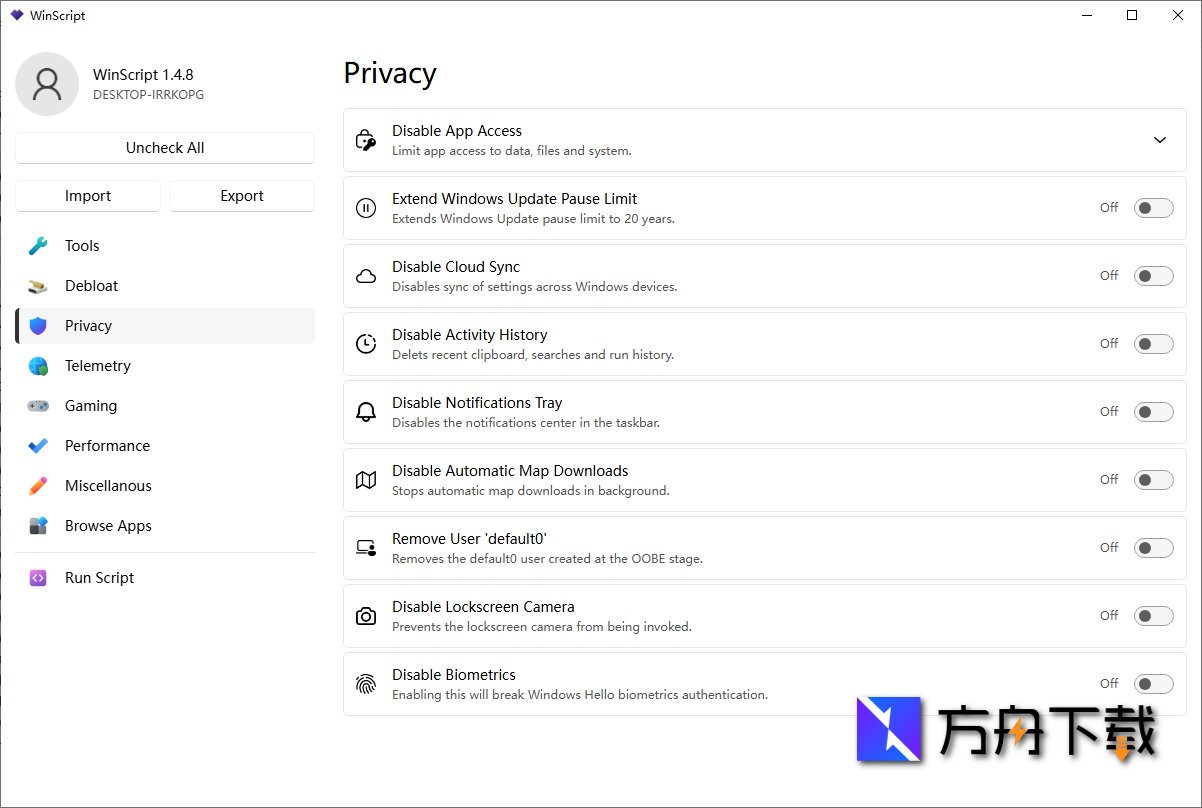Screen dimensions: 1202x808
Task: Click the Miscellanous pencil icon
Action: tap(38, 486)
